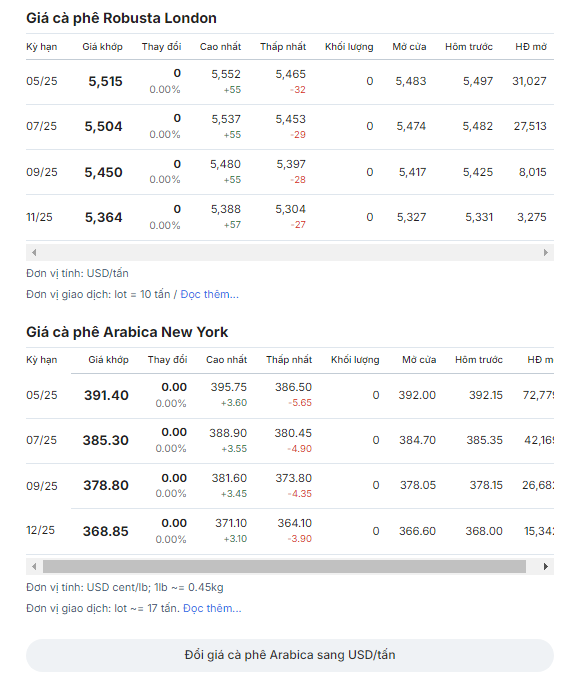
Task: Click 'Giá cà phê Arabica New York' heading
Action: click(x=127, y=332)
